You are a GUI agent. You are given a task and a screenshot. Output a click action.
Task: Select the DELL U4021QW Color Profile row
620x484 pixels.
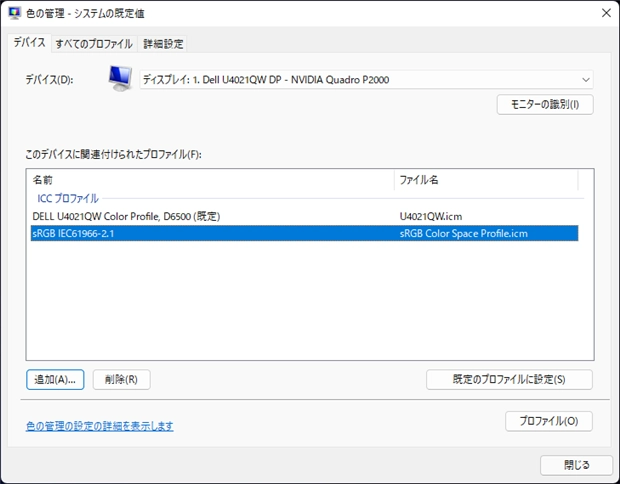pyautogui.click(x=304, y=216)
